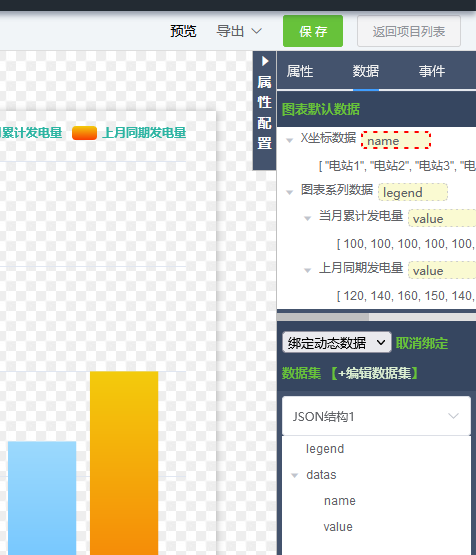The height and width of the screenshot is (555, 476).
Task: Select the dashed name field for X坐标数据
Action: 396,140
